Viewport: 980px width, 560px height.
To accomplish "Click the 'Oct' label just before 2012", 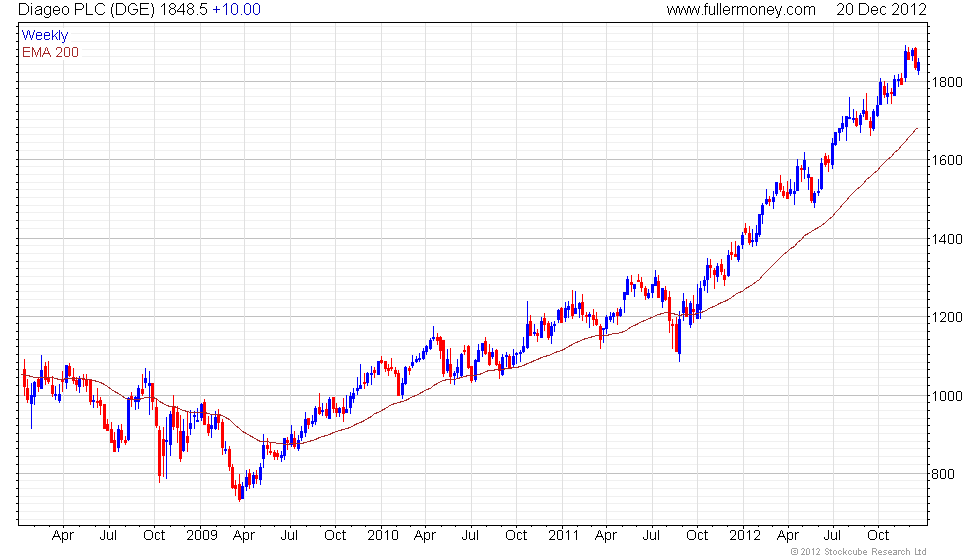I will coord(697,535).
